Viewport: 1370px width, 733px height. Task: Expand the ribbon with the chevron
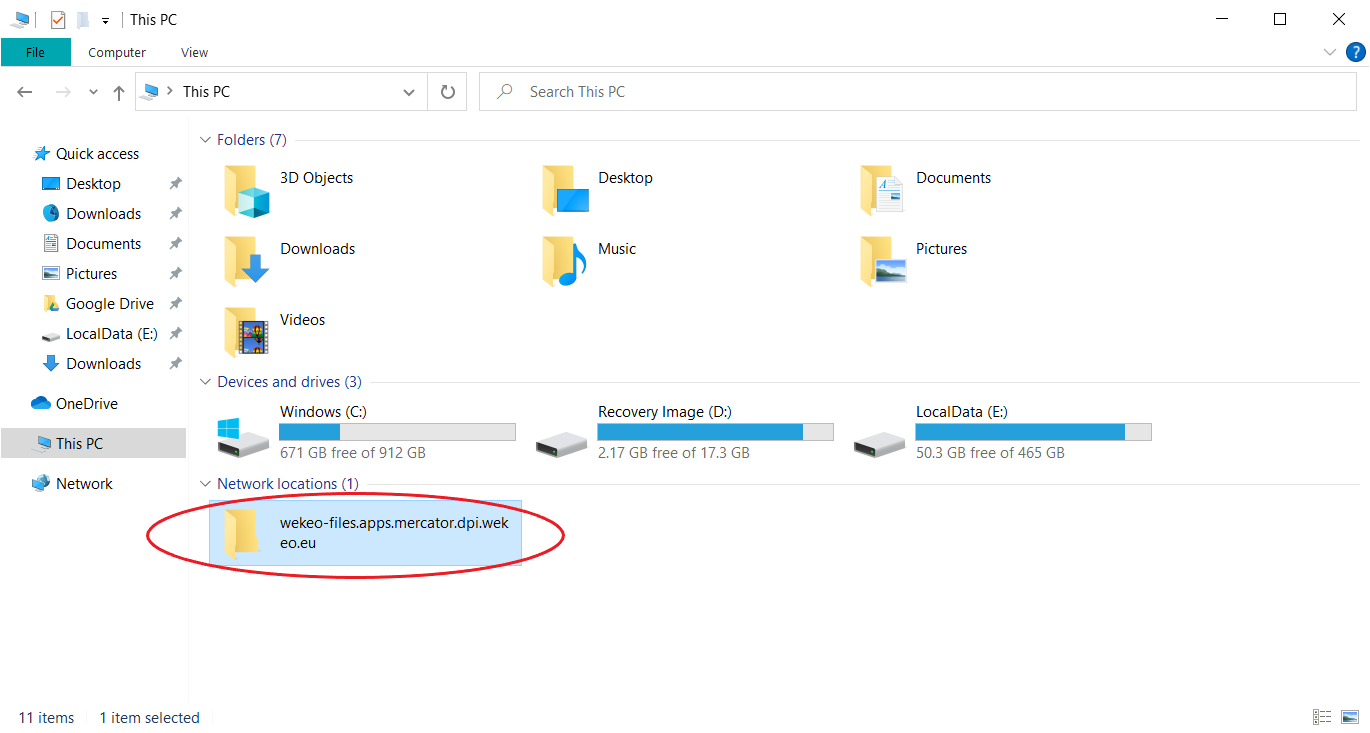[x=1330, y=52]
